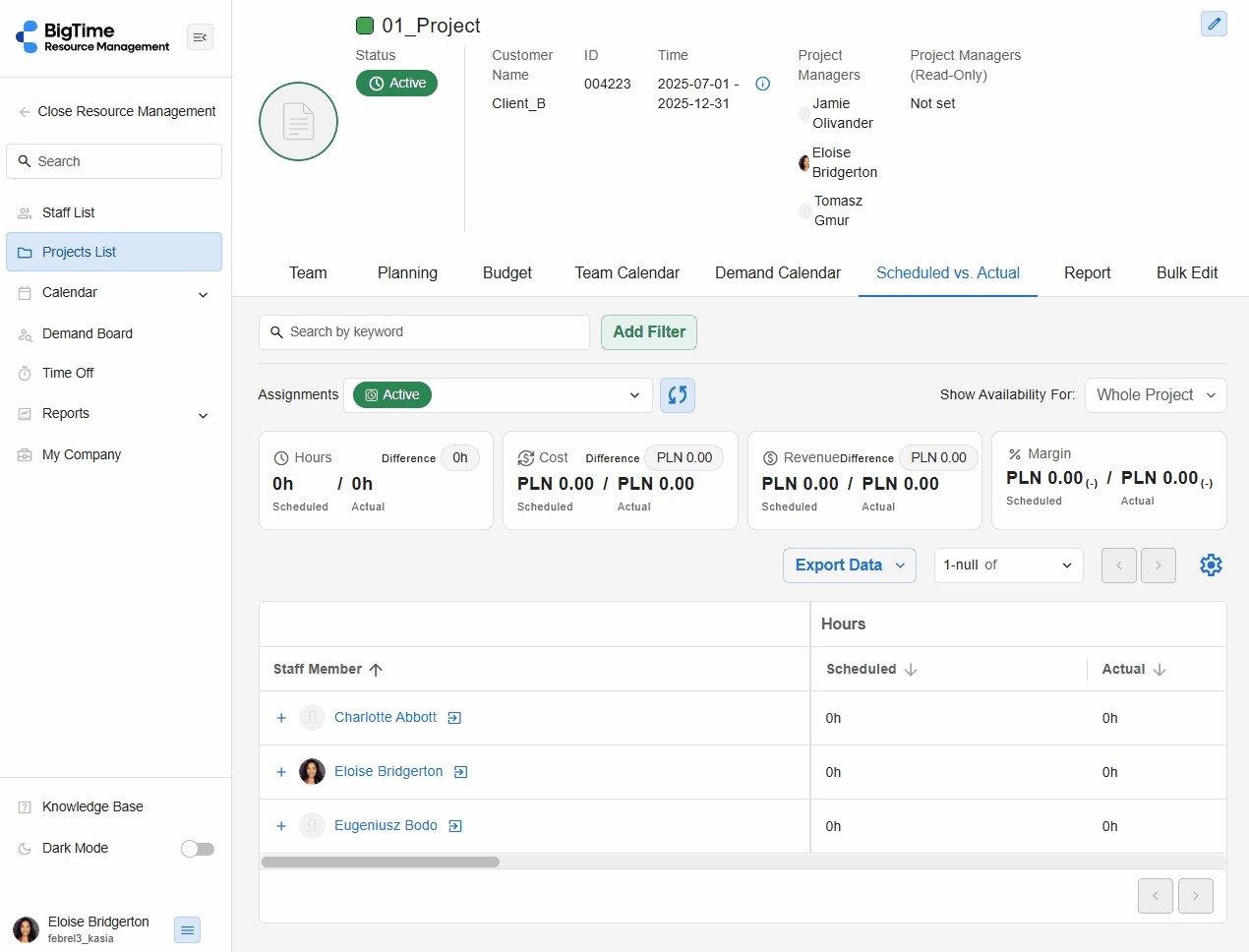1249x952 pixels.
Task: Open table settings gear icon
Action: click(1211, 565)
